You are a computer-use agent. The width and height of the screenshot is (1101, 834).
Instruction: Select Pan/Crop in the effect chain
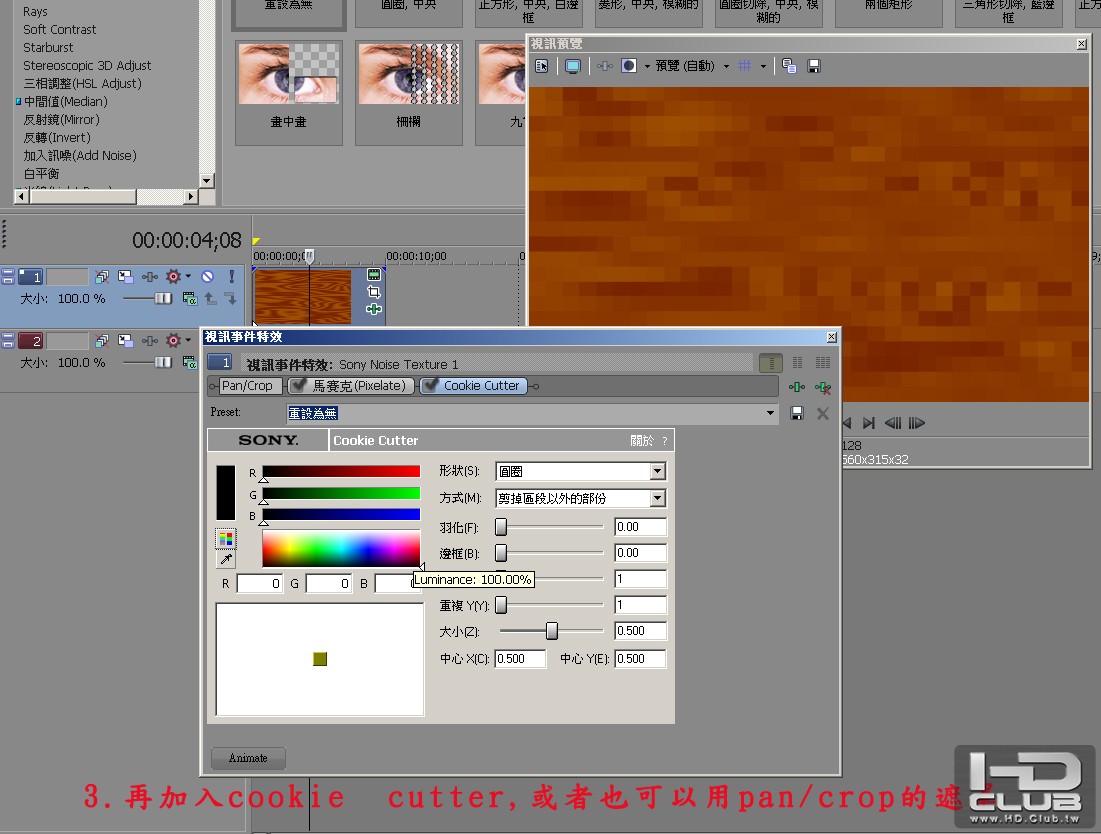(x=246, y=385)
